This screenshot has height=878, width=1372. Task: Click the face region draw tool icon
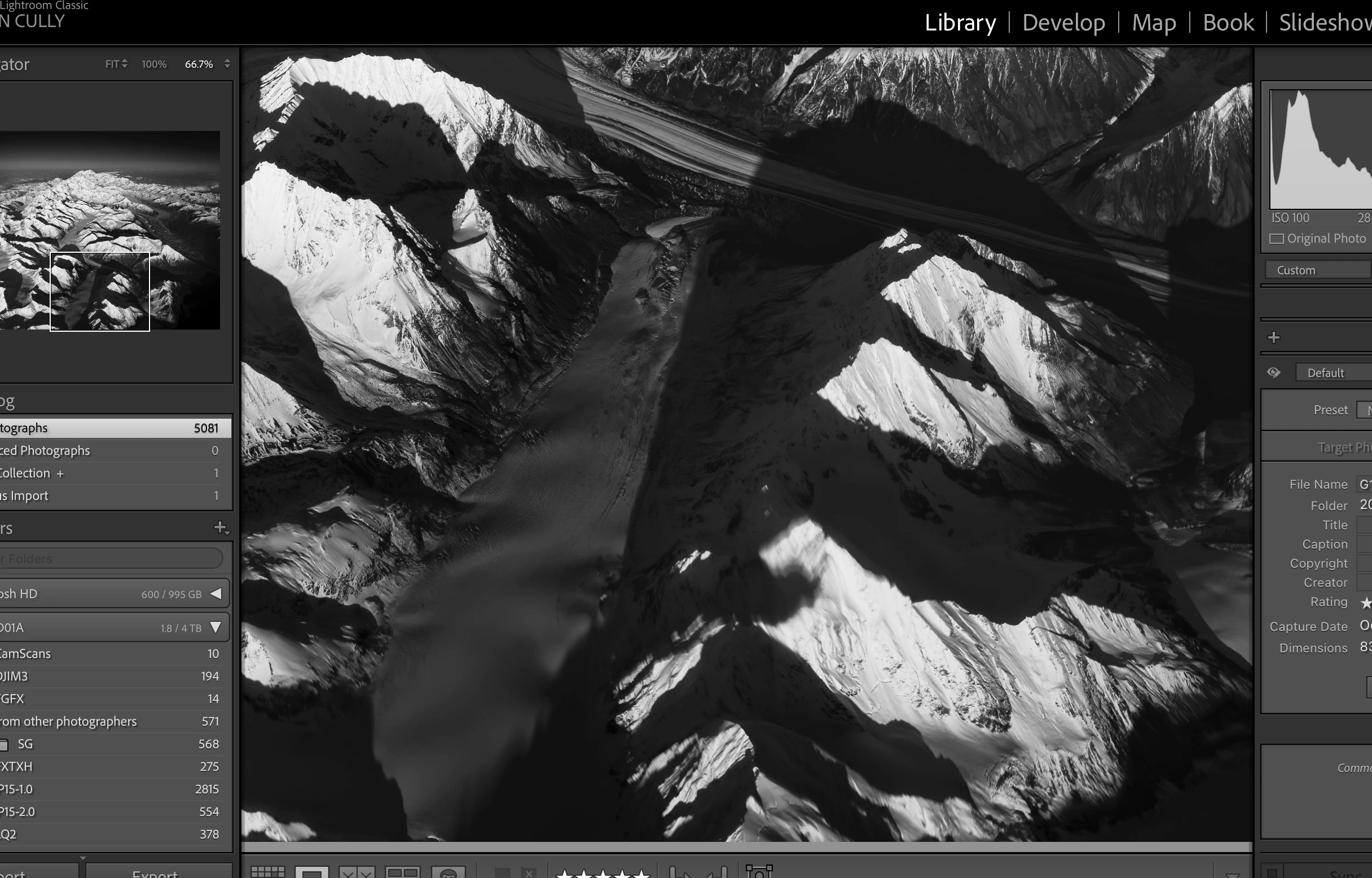(x=759, y=871)
